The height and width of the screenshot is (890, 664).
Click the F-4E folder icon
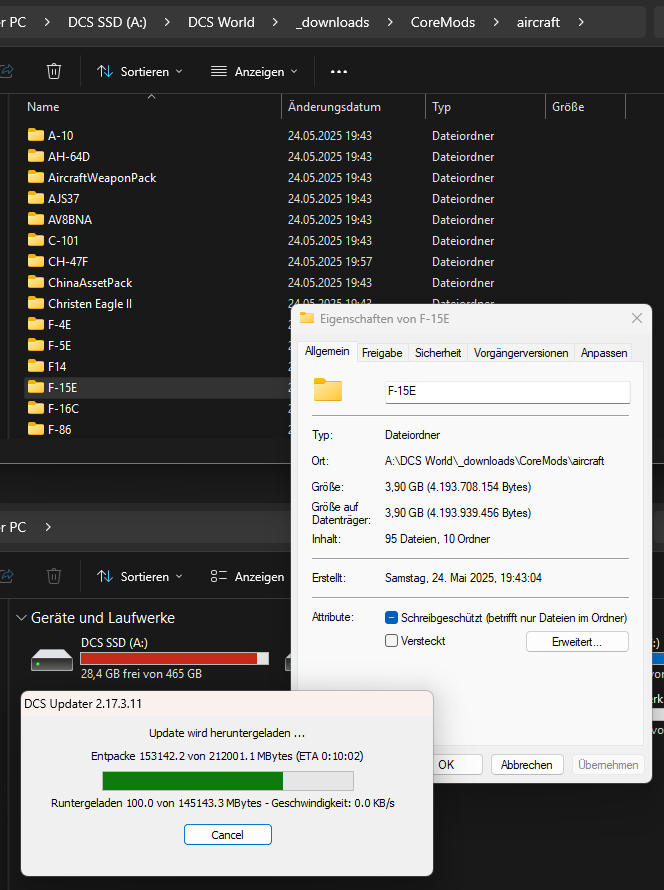(36, 324)
